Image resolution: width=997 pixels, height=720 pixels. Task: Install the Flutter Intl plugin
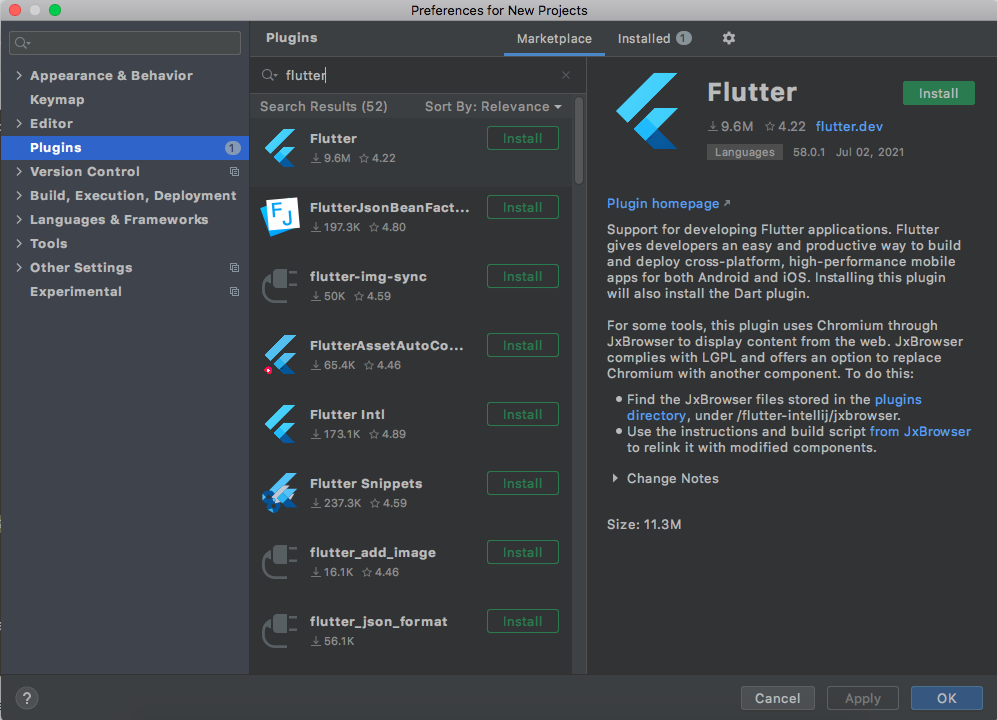point(523,415)
